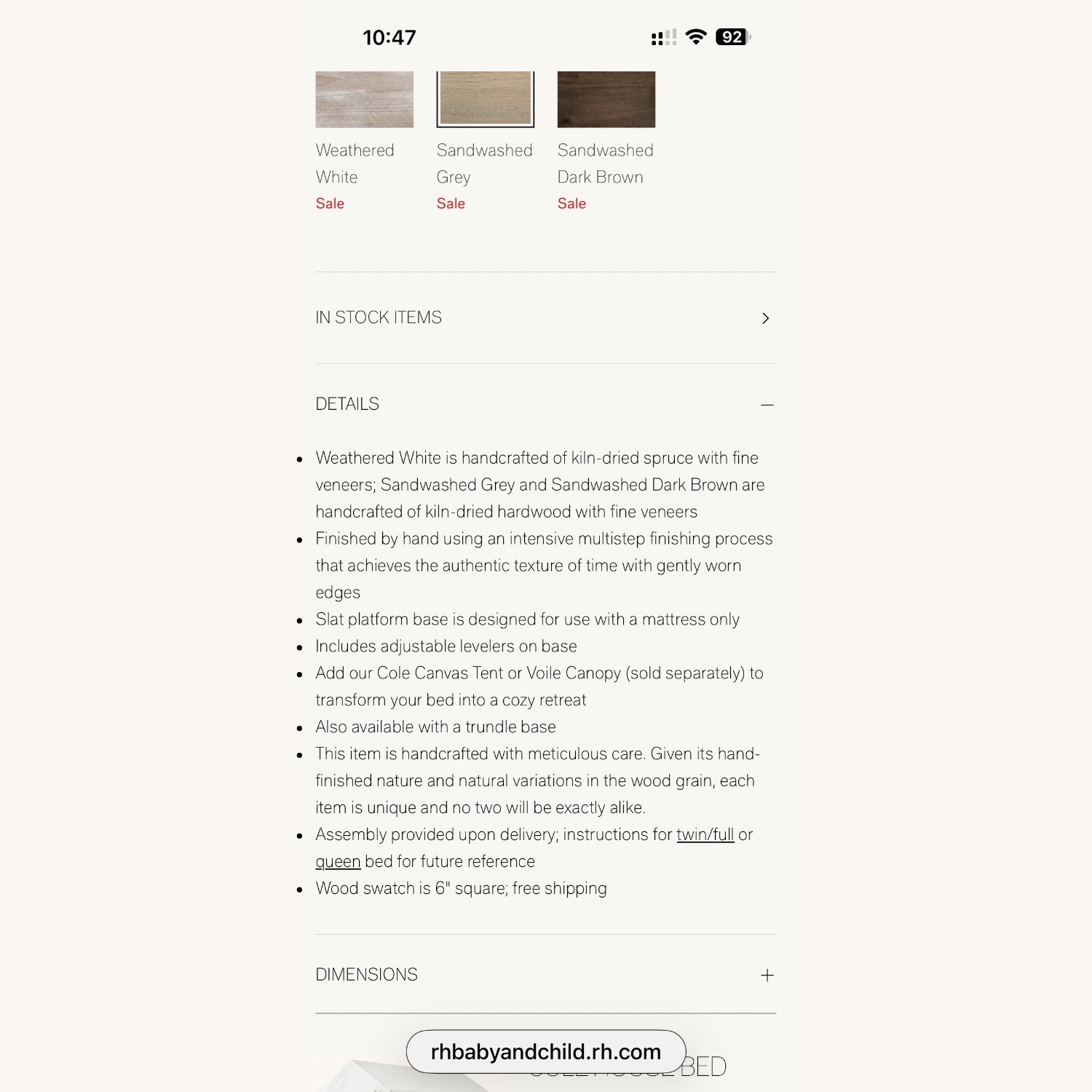The width and height of the screenshot is (1092, 1092).
Task: Select the Sandwashed Grey wood swatch
Action: coord(485,100)
